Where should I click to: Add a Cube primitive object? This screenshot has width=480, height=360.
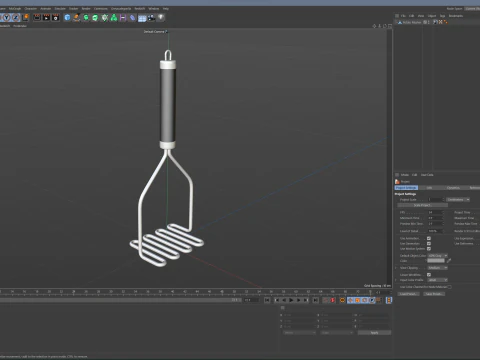point(67,18)
